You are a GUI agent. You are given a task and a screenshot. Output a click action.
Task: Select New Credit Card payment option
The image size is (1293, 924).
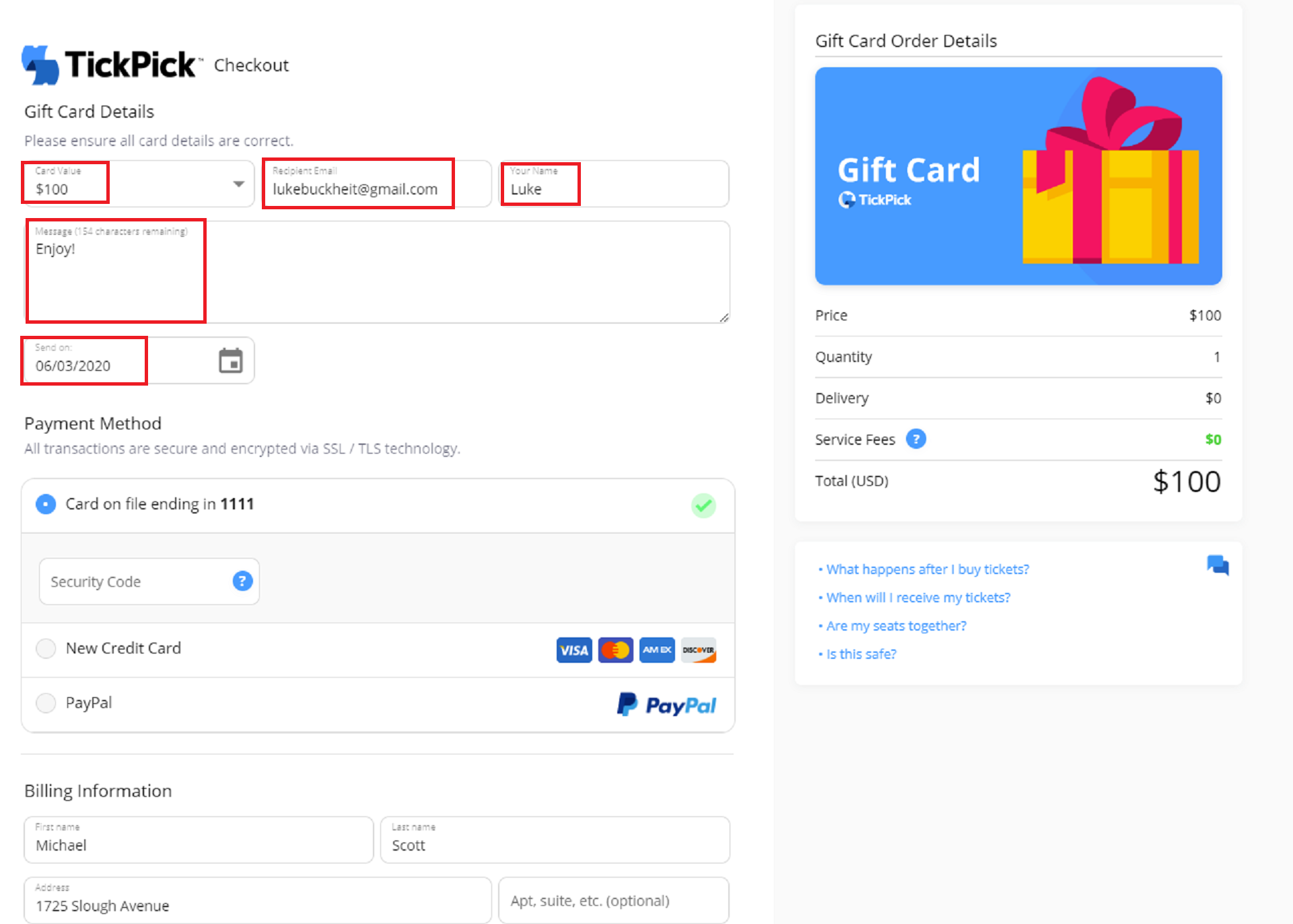click(46, 648)
